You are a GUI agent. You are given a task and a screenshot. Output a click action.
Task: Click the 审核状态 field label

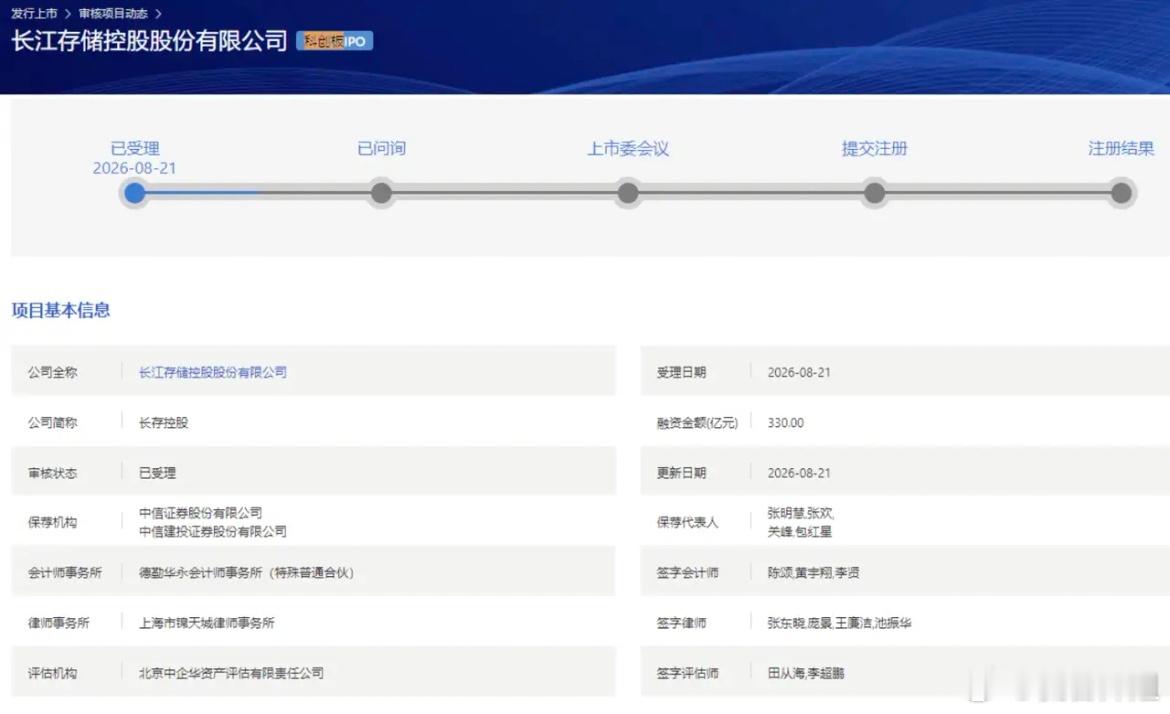coord(52,473)
